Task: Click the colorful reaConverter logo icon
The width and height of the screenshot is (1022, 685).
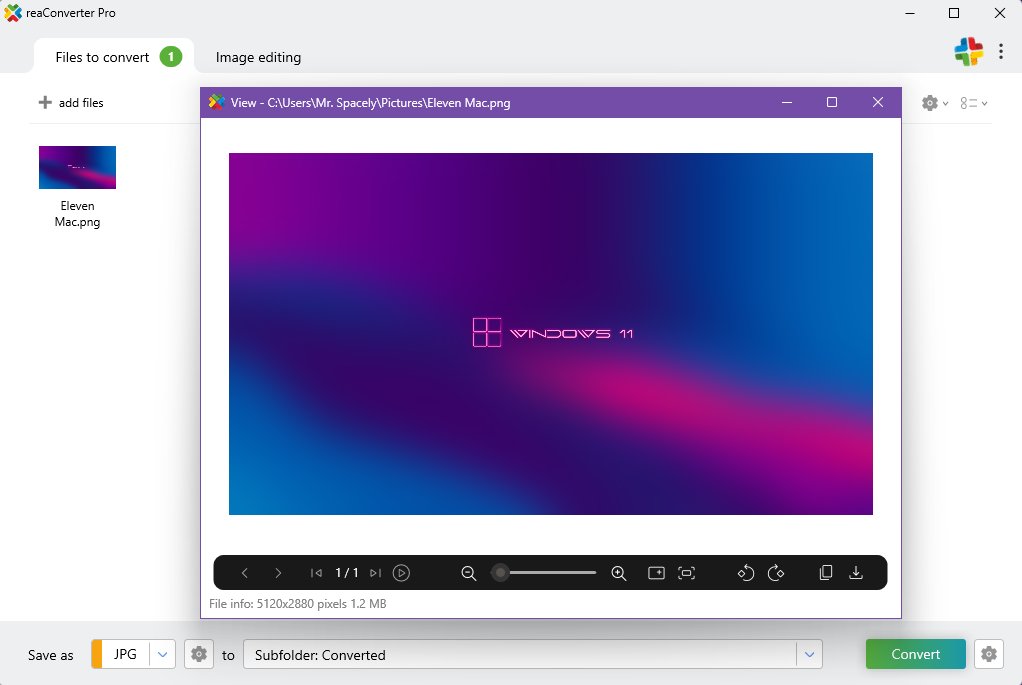Action: [969, 51]
